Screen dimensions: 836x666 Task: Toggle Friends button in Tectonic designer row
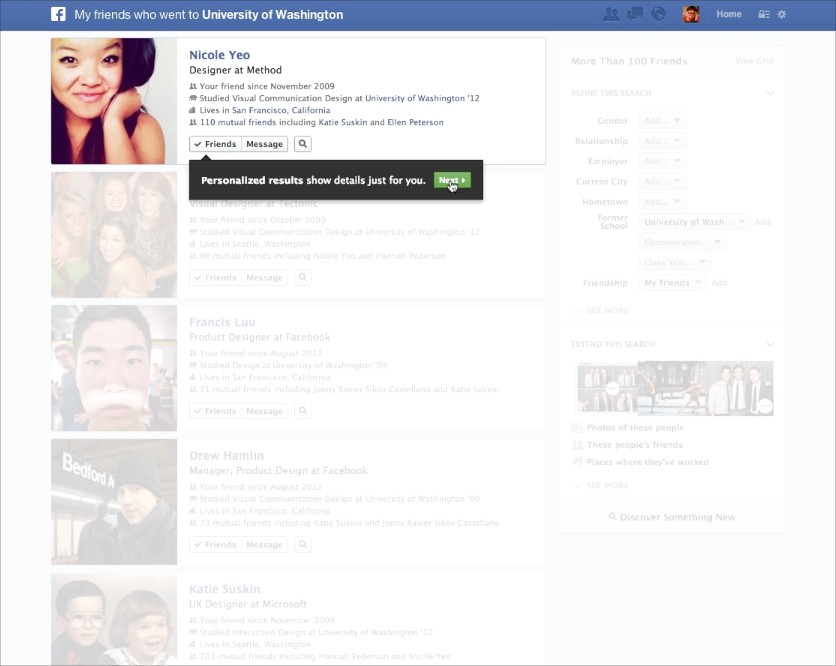click(x=215, y=277)
